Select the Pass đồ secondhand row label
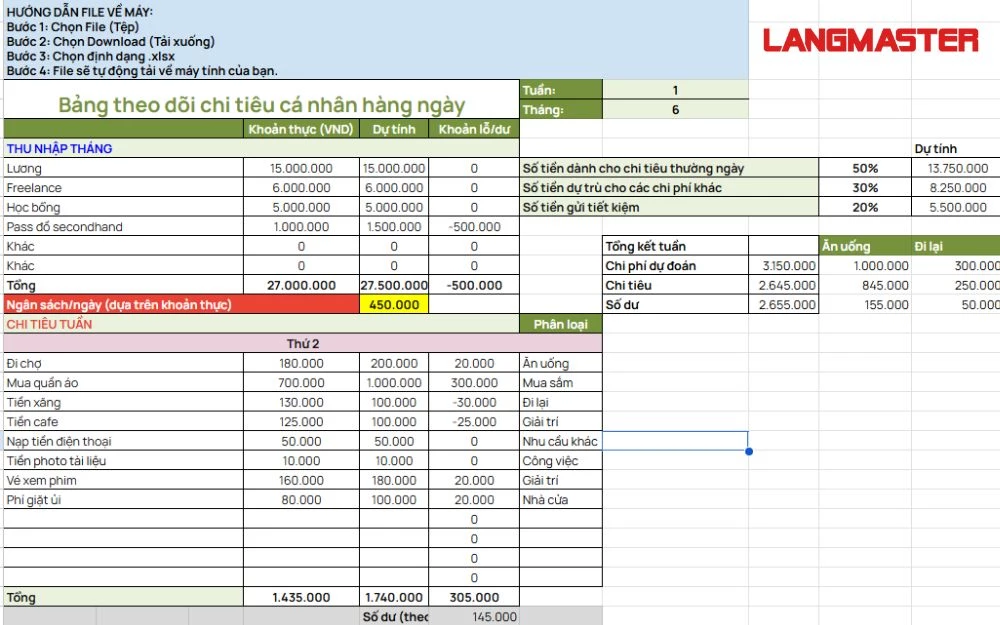Image resolution: width=1000 pixels, height=625 pixels. [64, 227]
